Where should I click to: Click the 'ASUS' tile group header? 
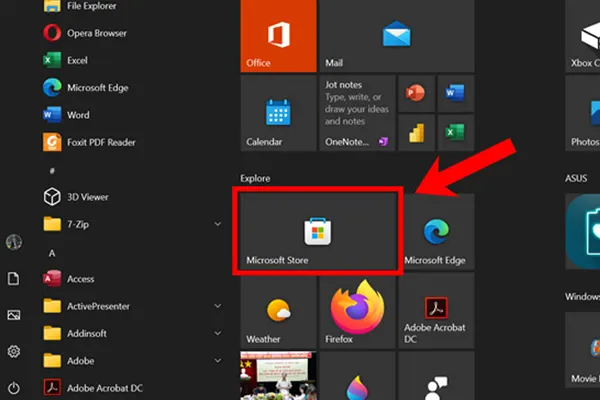pos(576,178)
